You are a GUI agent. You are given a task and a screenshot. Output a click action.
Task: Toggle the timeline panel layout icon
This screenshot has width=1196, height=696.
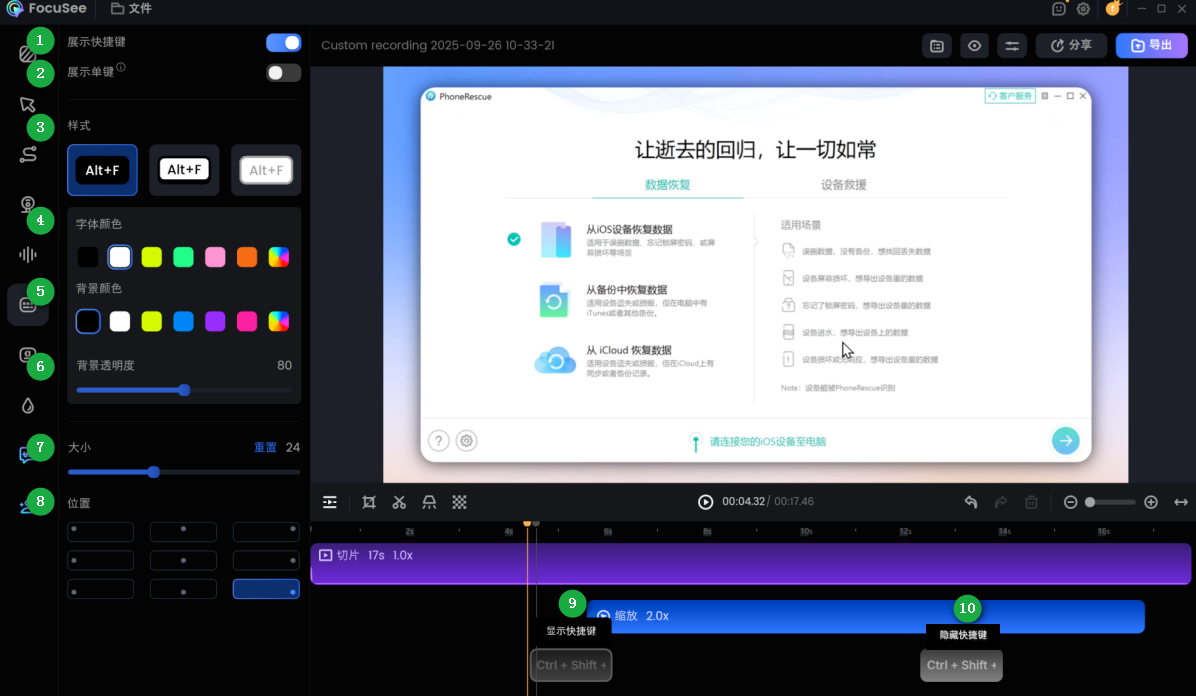click(x=330, y=502)
